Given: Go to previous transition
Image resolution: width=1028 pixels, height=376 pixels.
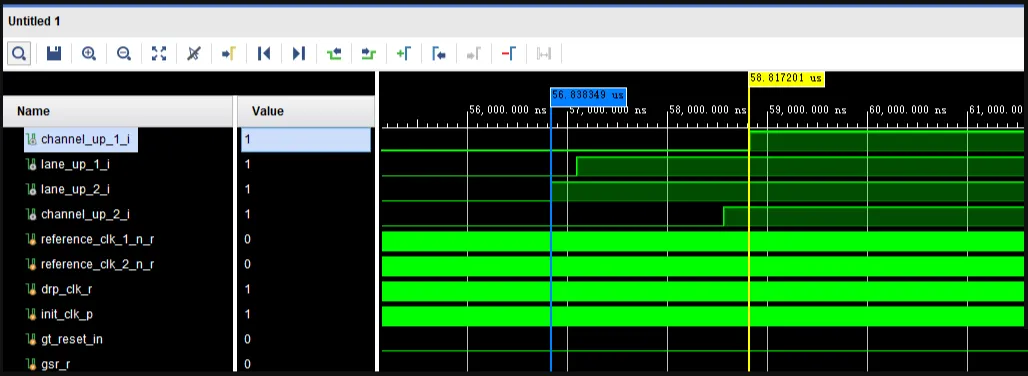Looking at the screenshot, I should tap(334, 54).
